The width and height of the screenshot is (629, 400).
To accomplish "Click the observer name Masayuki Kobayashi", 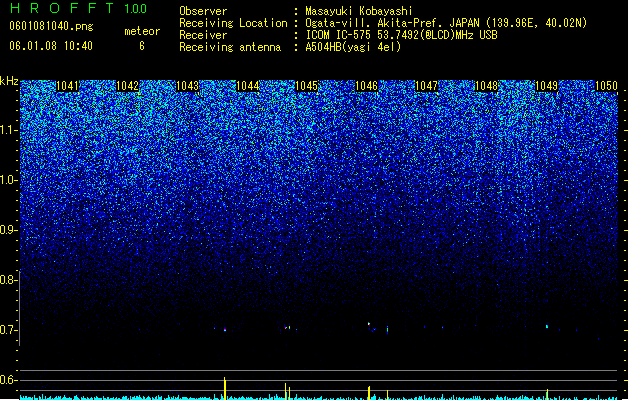I will (x=359, y=11).
